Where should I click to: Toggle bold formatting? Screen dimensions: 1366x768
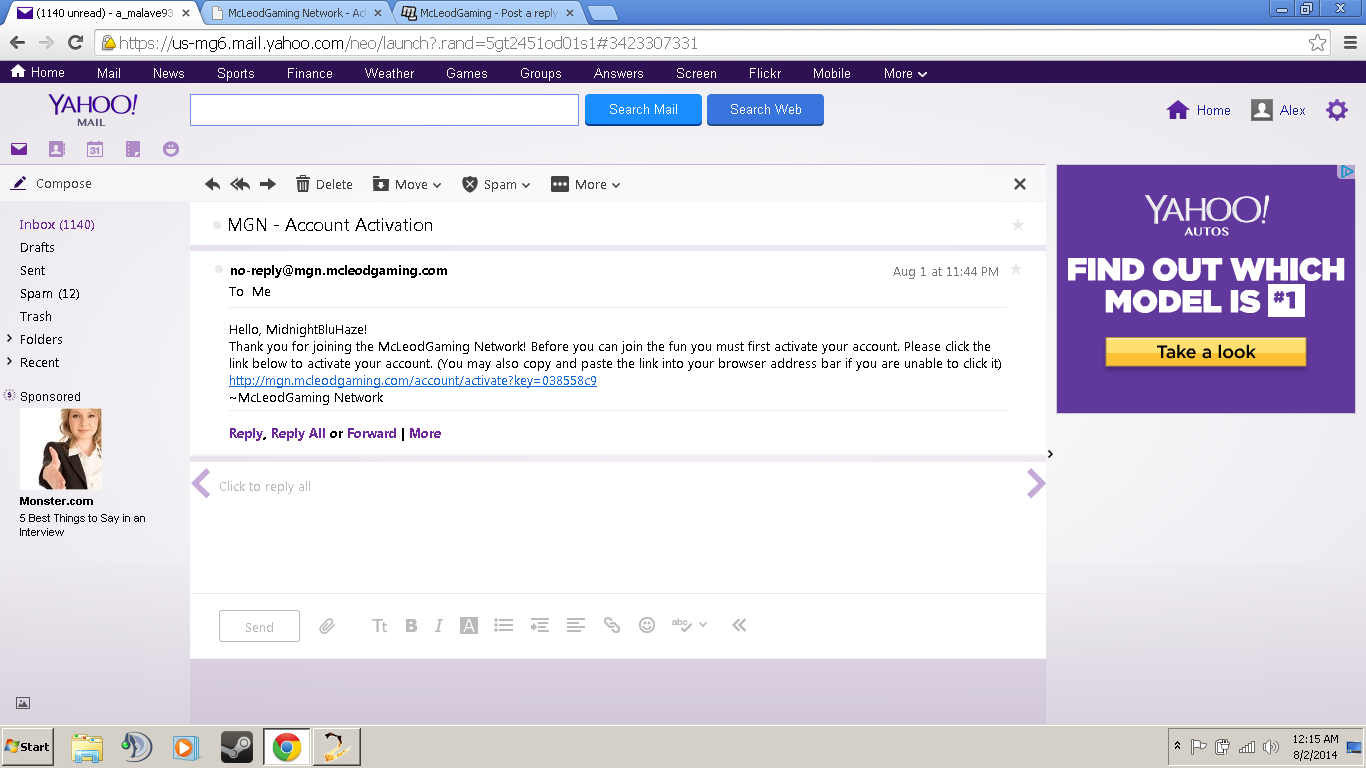411,626
